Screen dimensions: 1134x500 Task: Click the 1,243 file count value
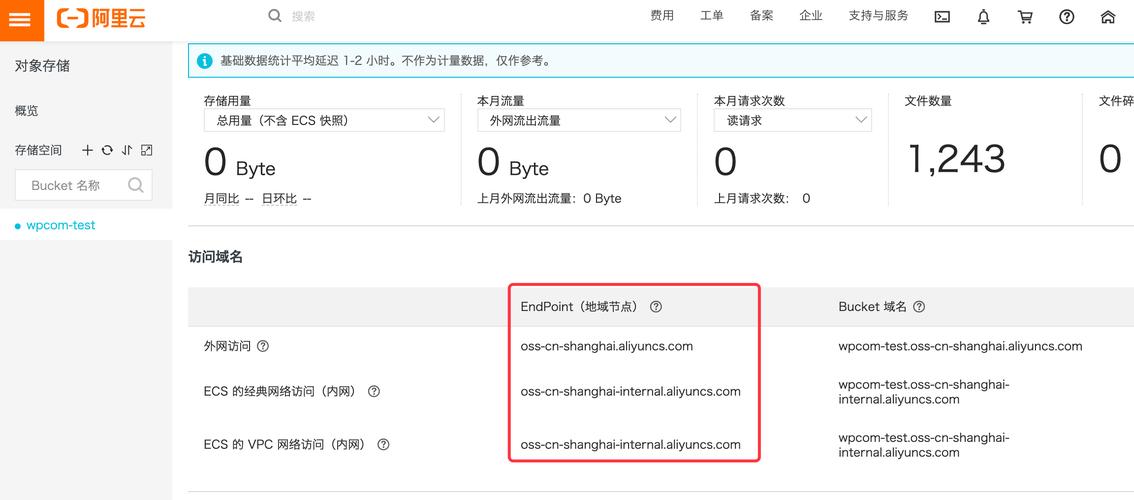[x=956, y=159]
